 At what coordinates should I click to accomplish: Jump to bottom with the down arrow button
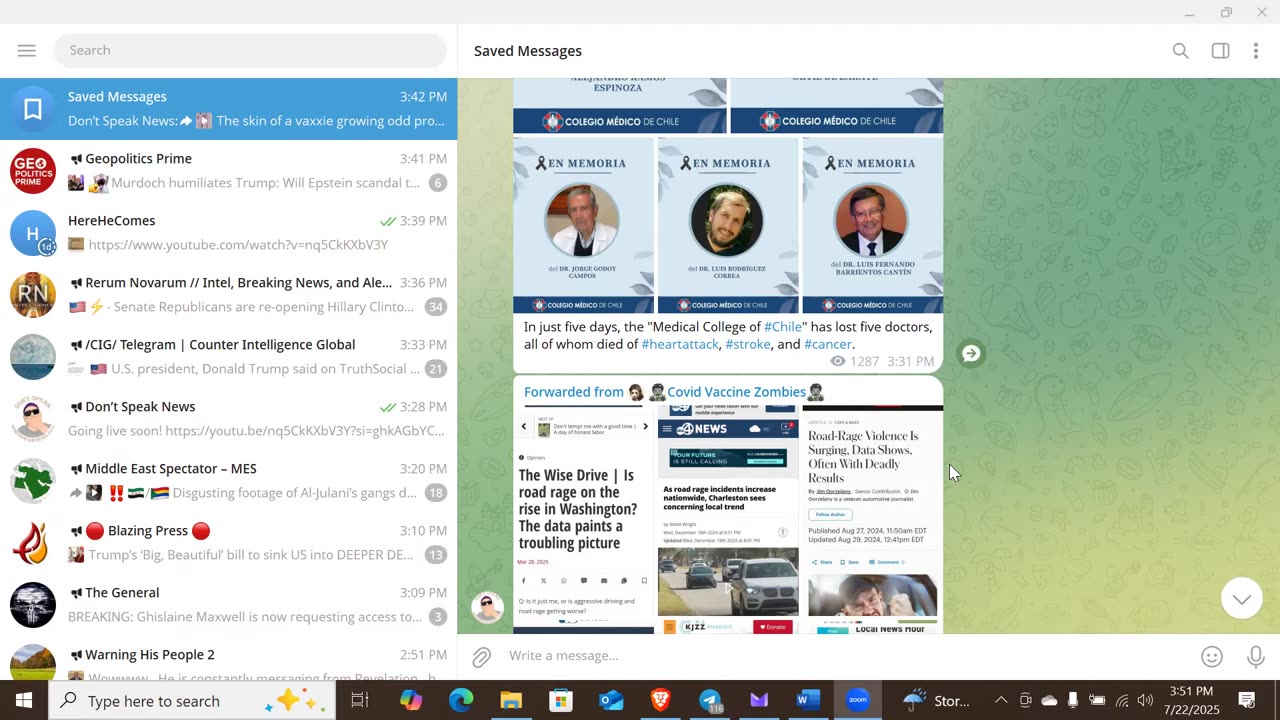pyautogui.click(x=1241, y=598)
